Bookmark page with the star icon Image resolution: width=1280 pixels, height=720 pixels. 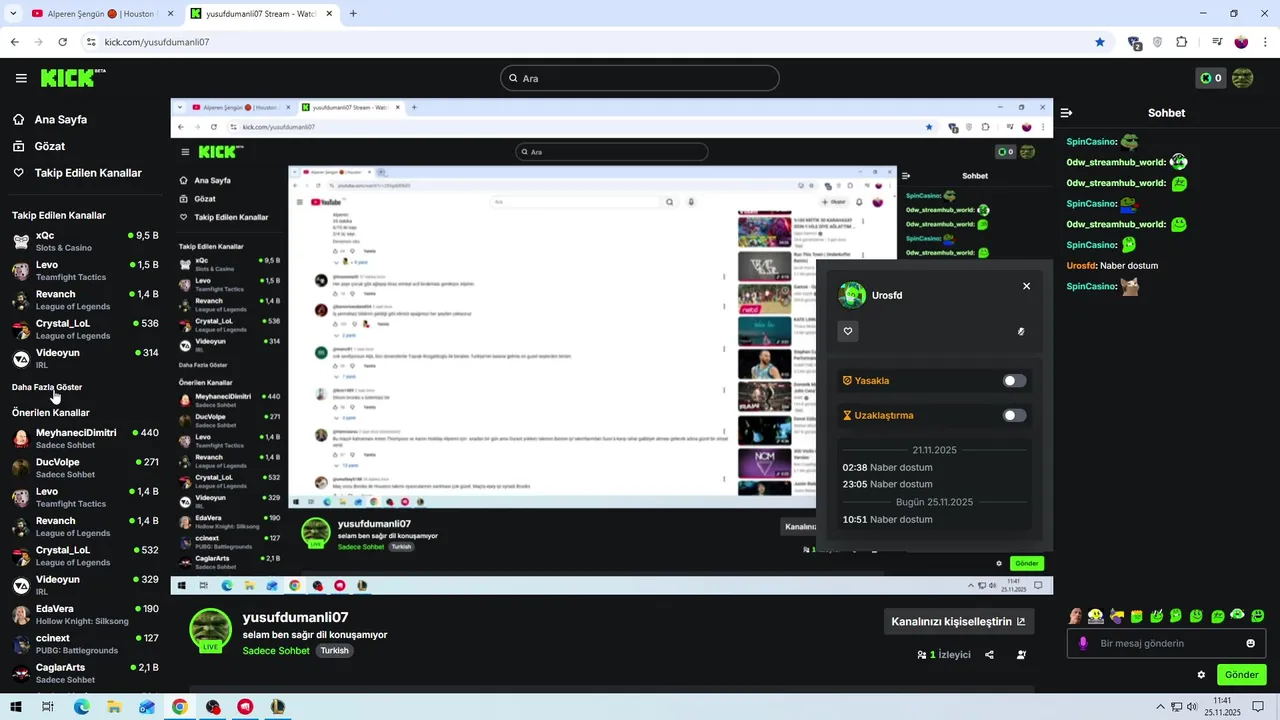(1100, 42)
